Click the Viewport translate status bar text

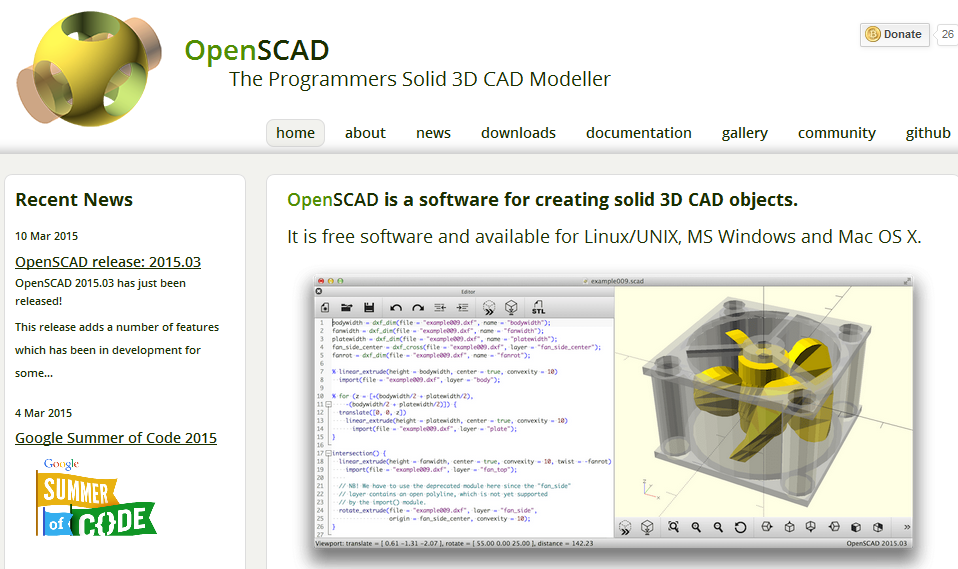pos(454,543)
